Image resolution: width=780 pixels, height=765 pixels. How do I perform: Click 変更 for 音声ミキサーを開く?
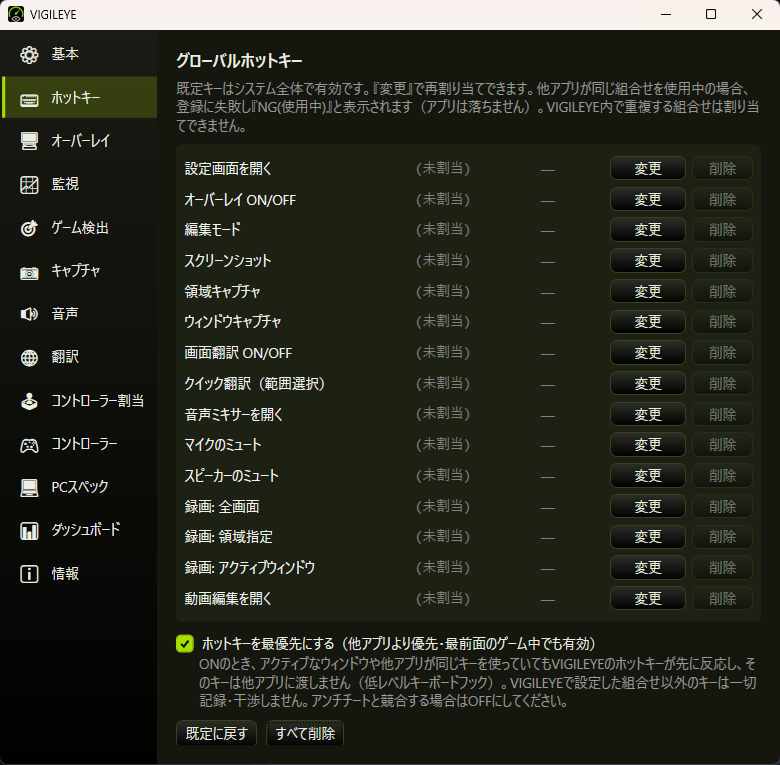point(648,414)
